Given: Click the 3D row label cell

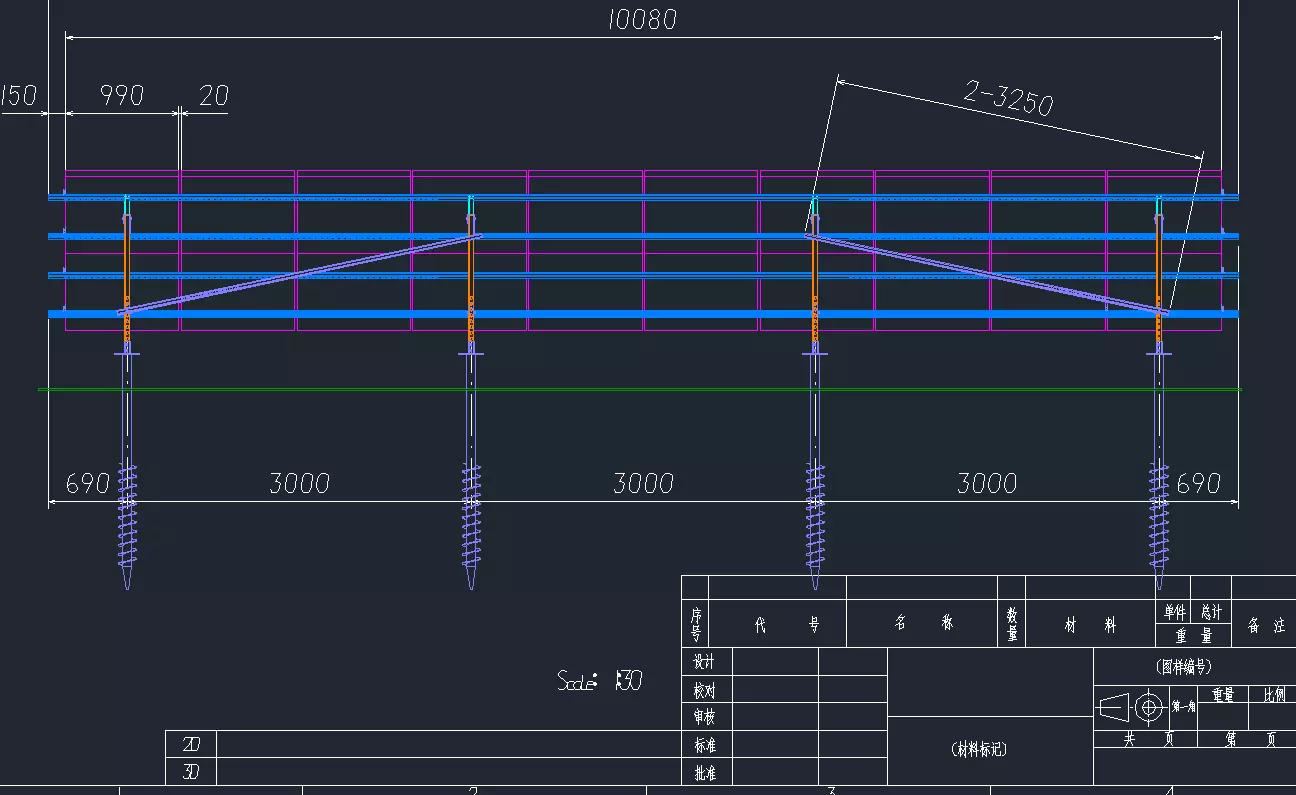Looking at the screenshot, I should coord(191,771).
